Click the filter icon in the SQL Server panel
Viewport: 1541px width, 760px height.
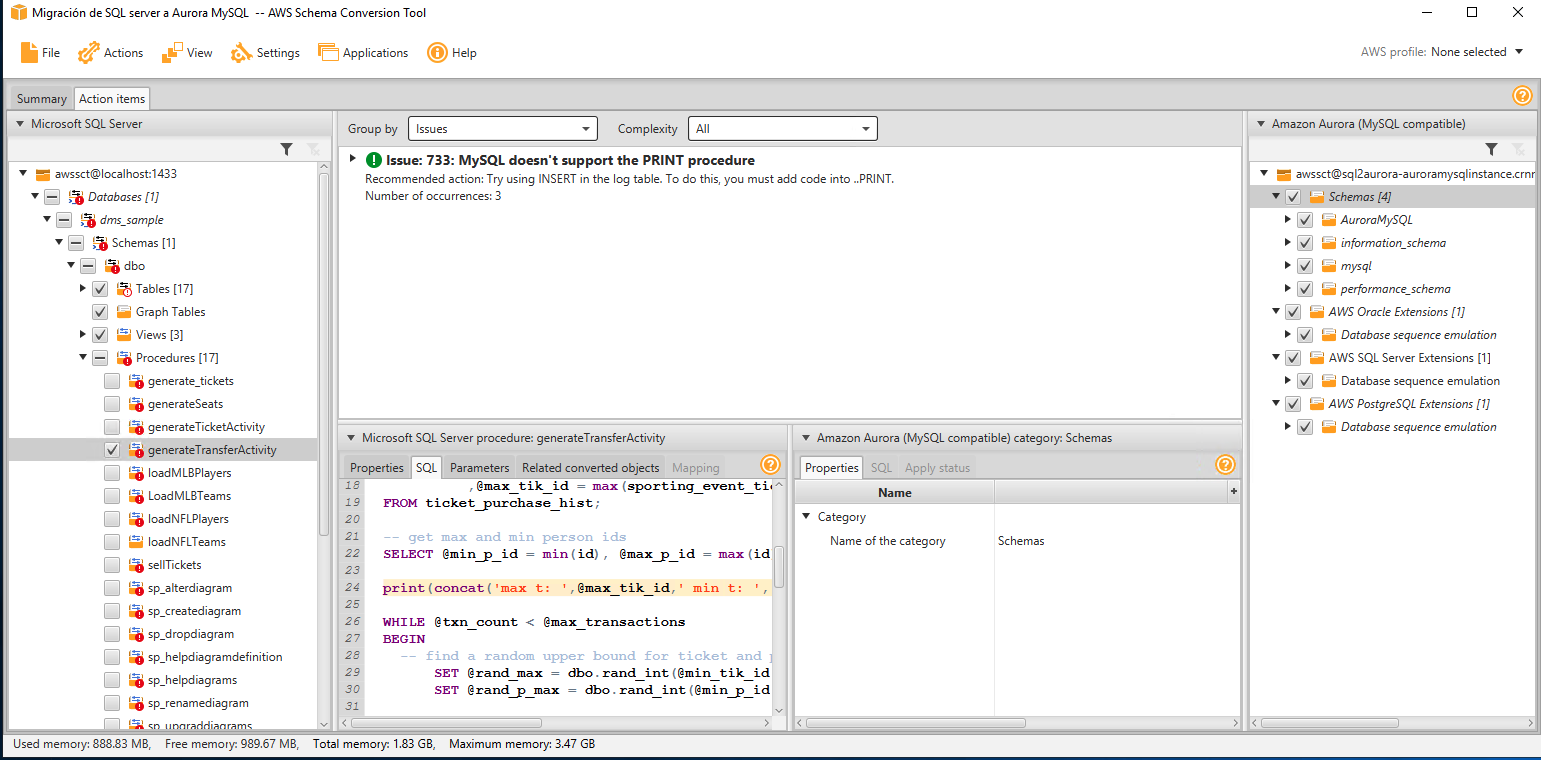pos(287,149)
